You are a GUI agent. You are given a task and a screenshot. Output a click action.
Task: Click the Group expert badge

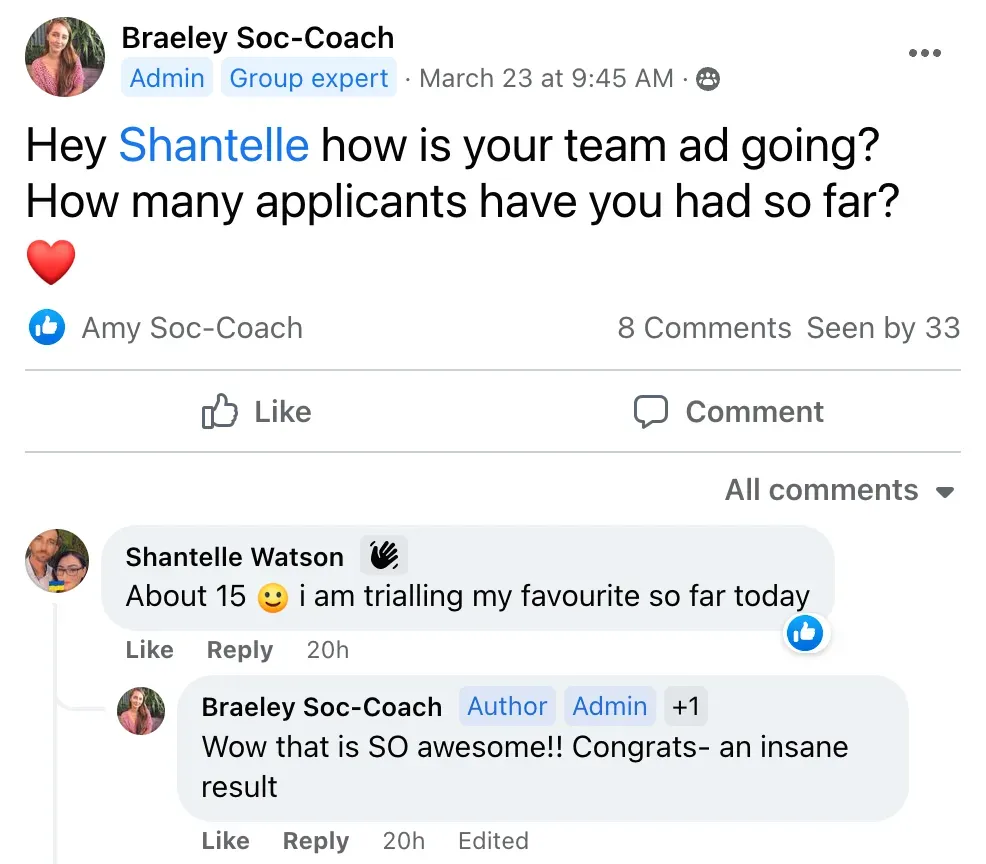pyautogui.click(x=309, y=78)
